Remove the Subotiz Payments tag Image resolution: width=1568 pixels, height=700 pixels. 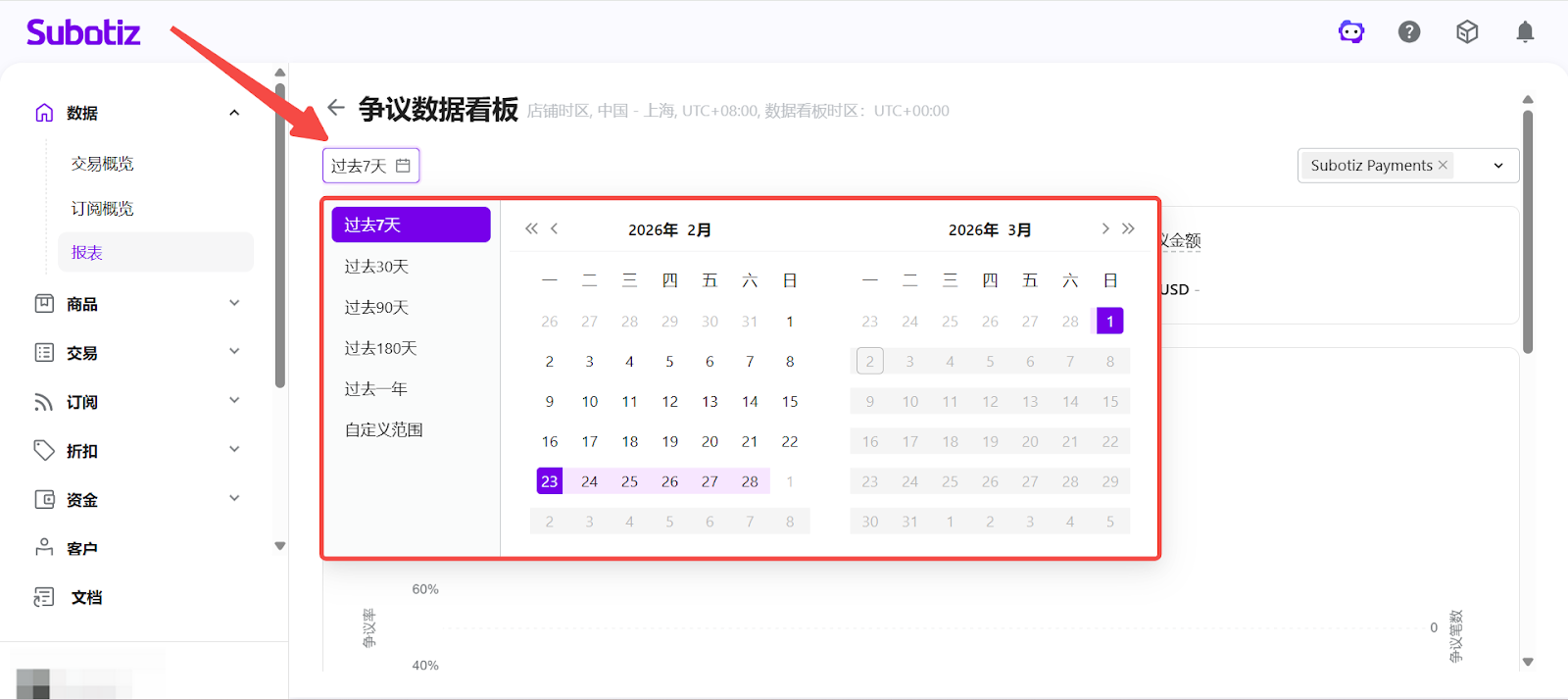1443,165
